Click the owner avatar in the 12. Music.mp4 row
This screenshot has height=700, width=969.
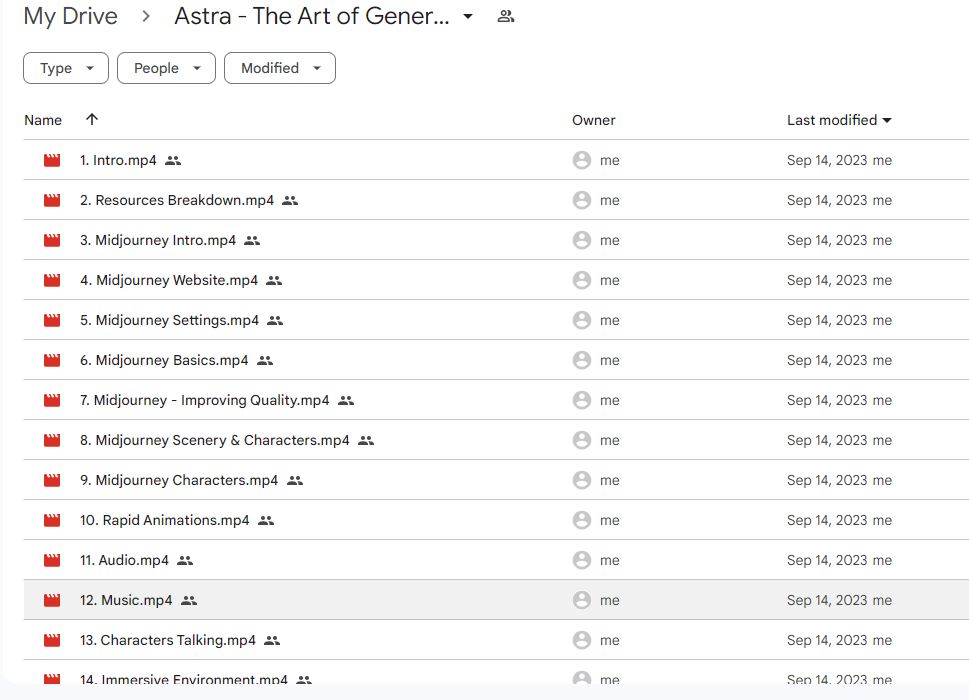click(x=581, y=600)
